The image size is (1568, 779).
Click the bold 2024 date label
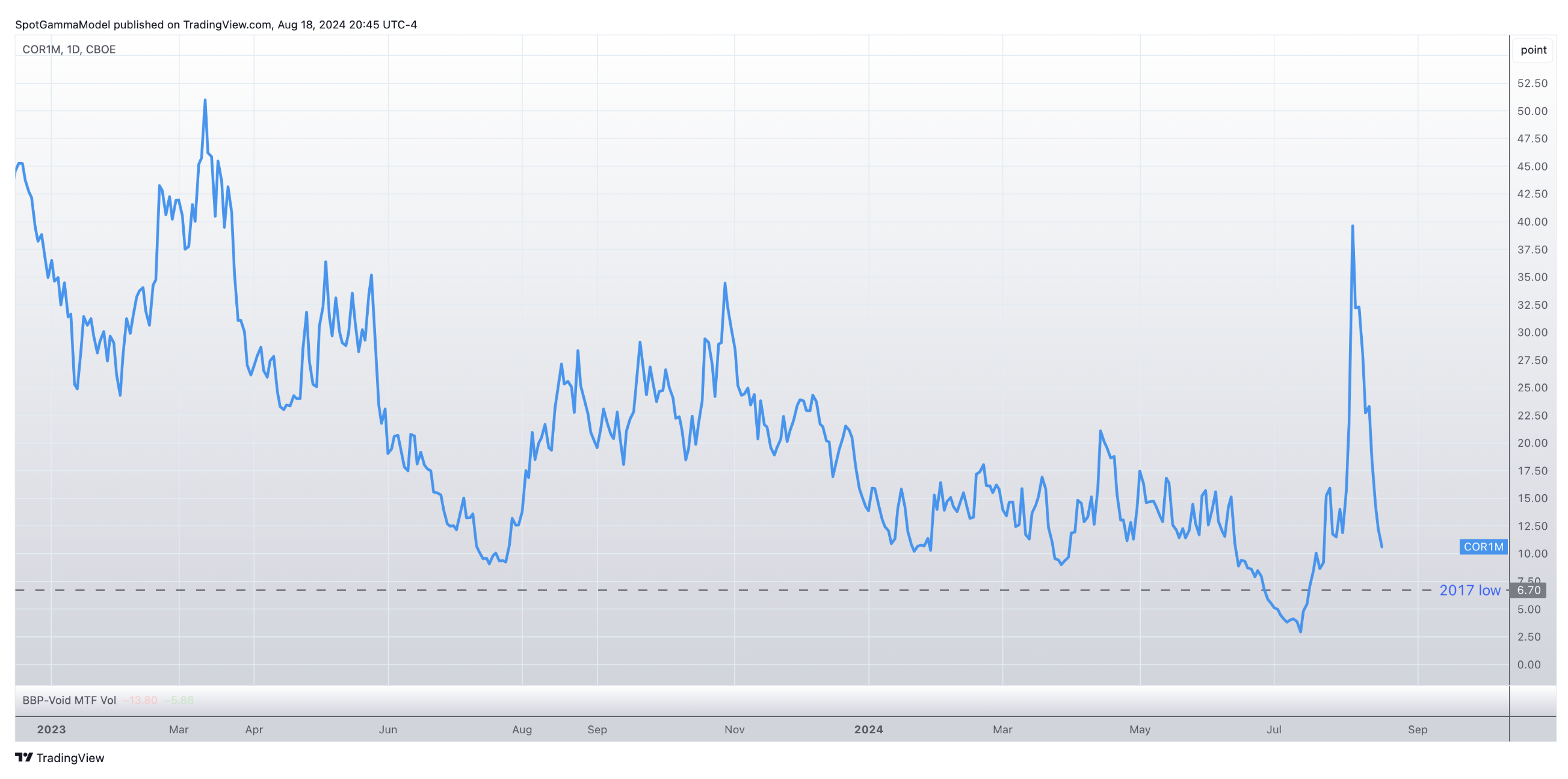(x=868, y=729)
